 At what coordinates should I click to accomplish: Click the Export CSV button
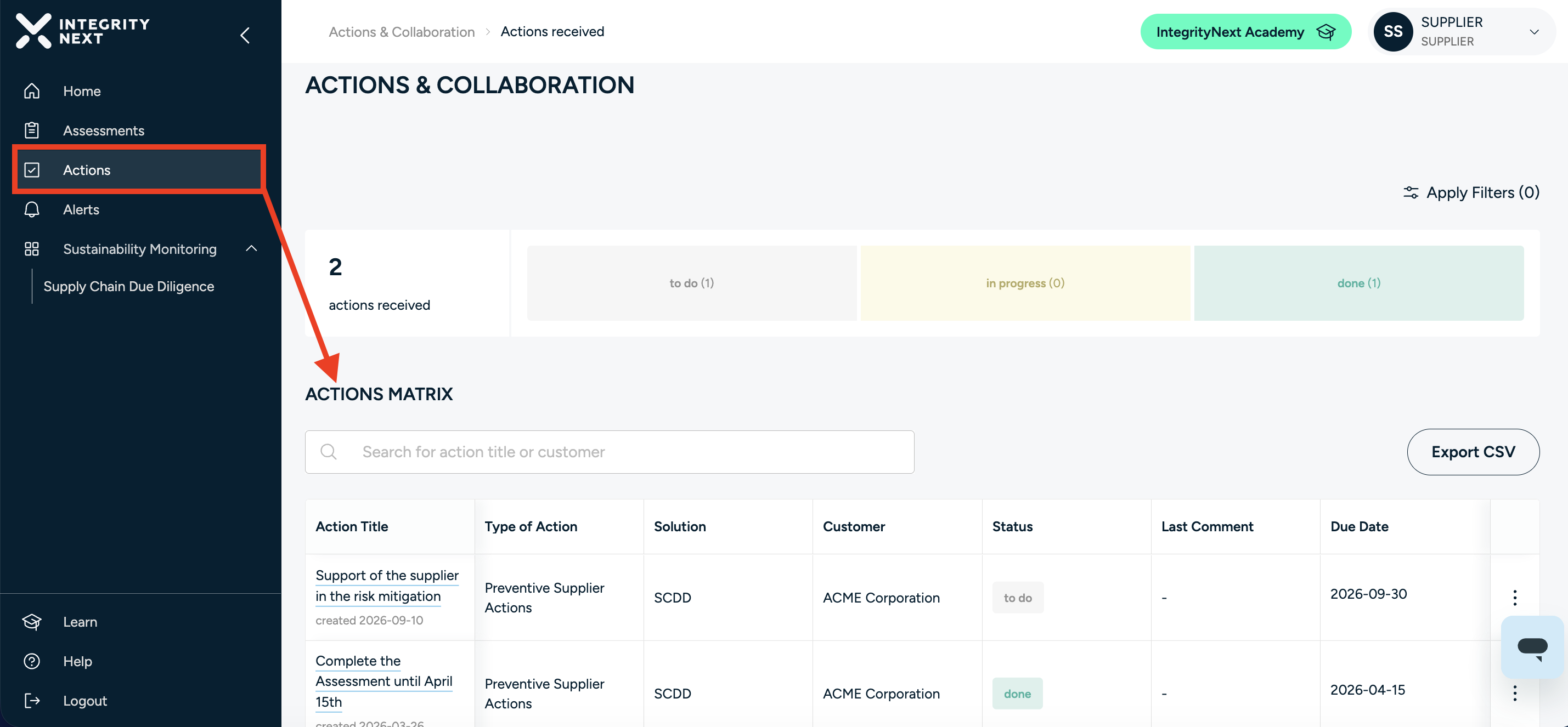1473,451
